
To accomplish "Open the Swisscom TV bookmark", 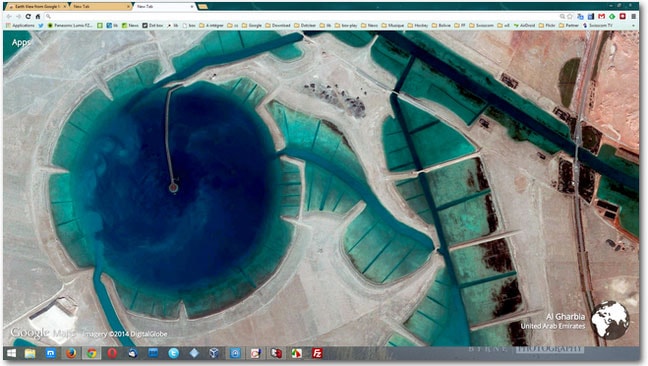I will pyautogui.click(x=598, y=26).
